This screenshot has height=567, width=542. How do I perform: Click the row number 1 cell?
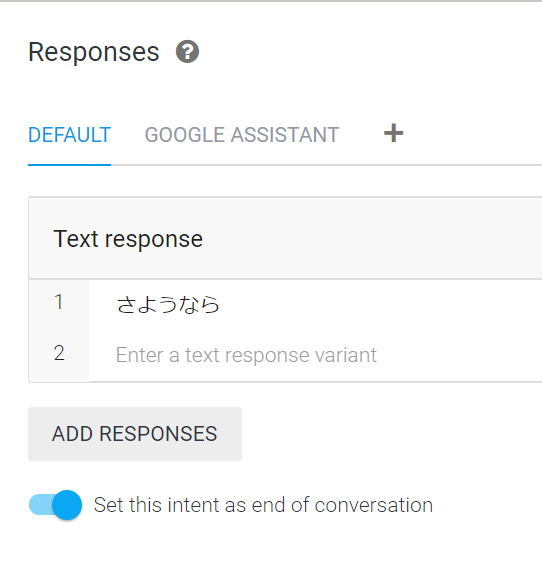click(x=59, y=302)
